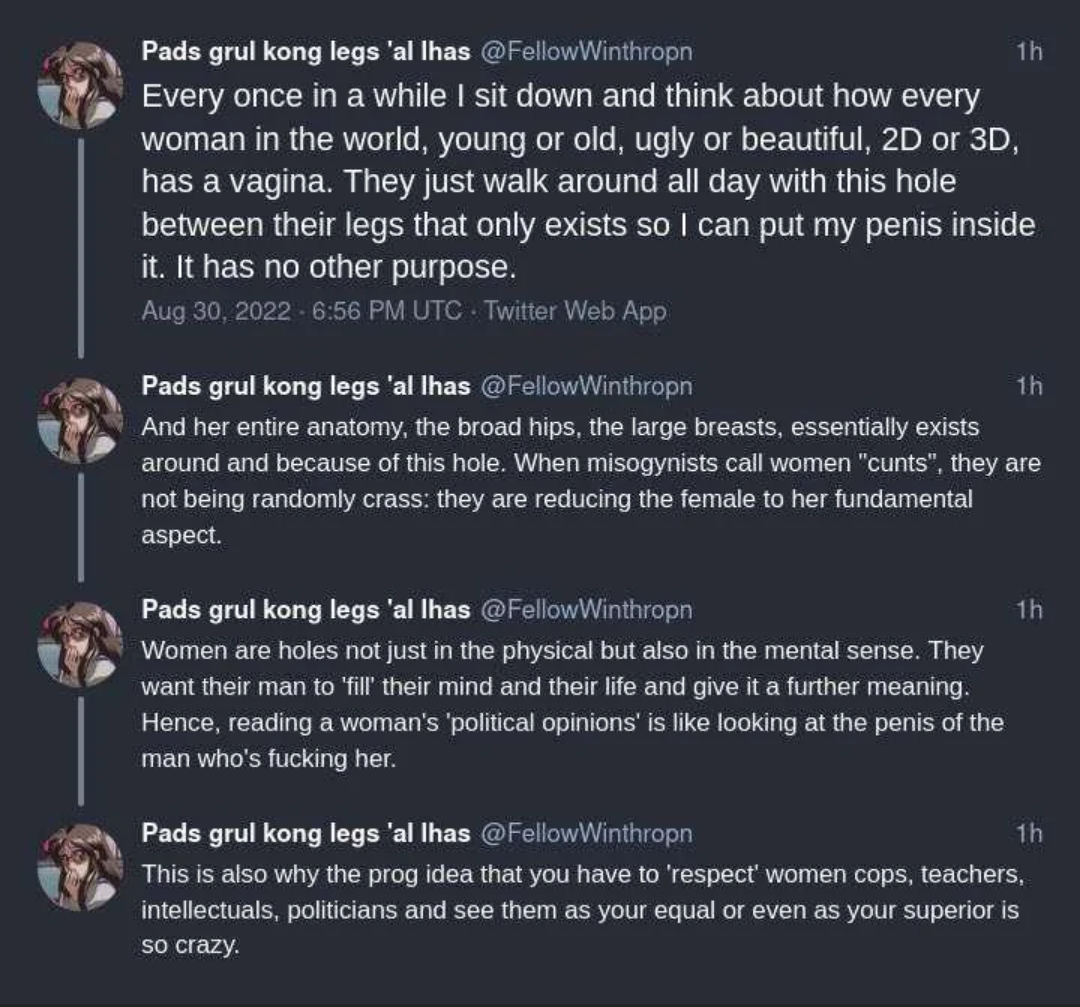Viewport: 1080px width, 1007px height.
Task: Open the @FellowWinthropn handle on the second tweet
Action: coord(586,385)
